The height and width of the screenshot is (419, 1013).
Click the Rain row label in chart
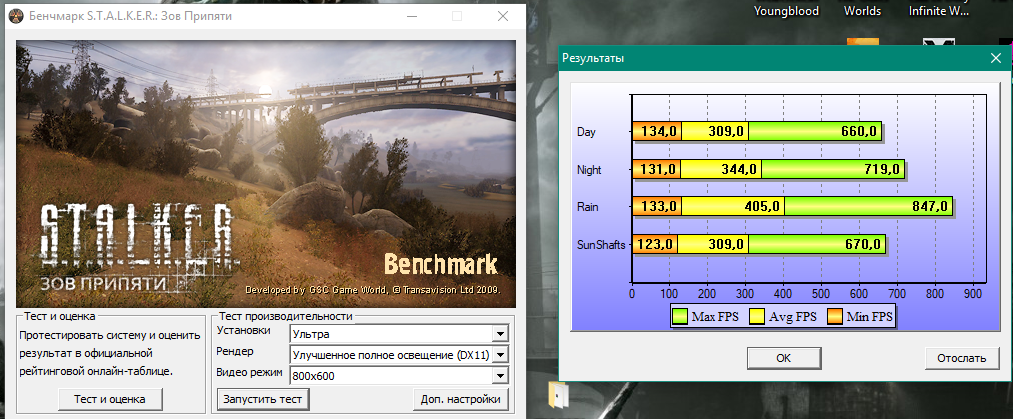pos(588,207)
